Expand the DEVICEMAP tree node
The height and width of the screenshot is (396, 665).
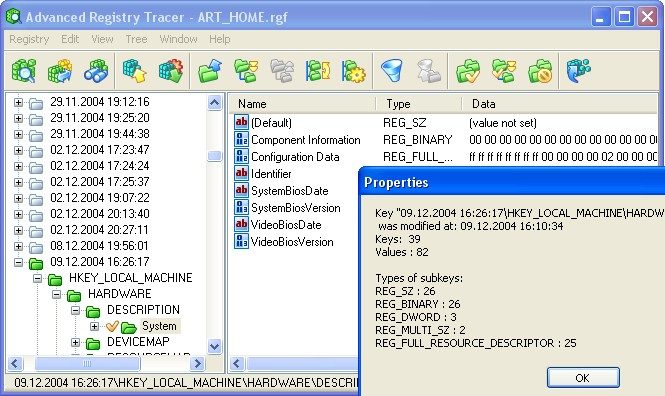click(x=75, y=342)
